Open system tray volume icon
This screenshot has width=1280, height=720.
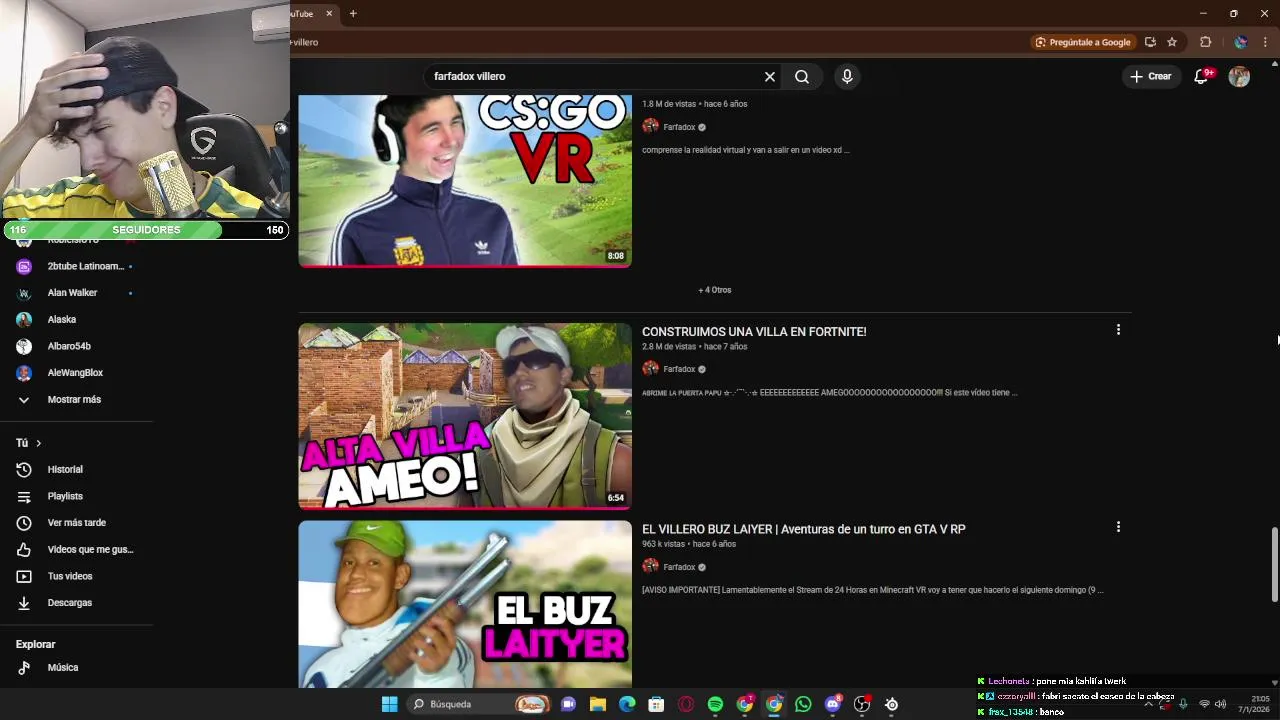pyautogui.click(x=1220, y=704)
